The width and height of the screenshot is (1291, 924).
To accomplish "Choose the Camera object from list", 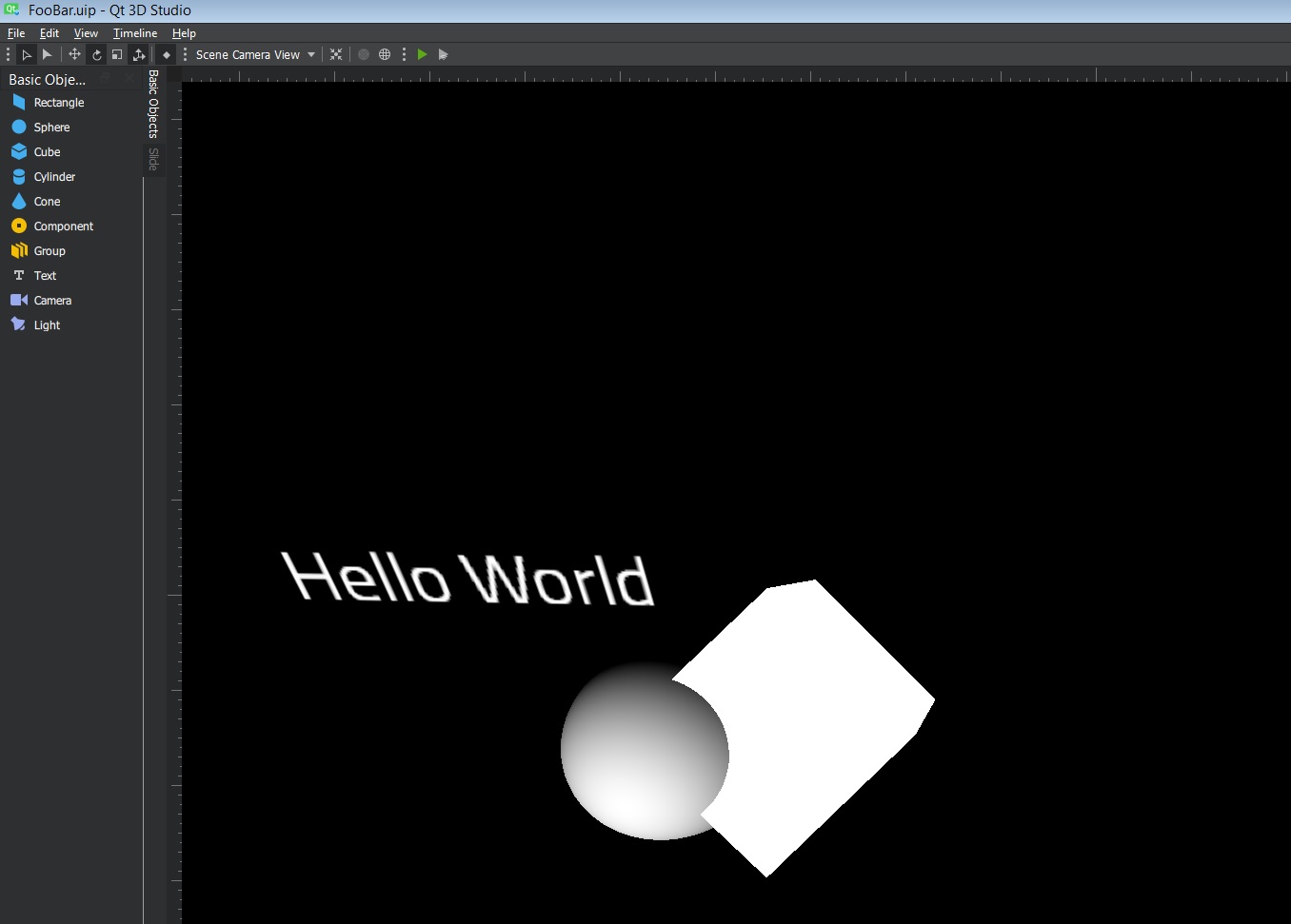I will [x=52, y=301].
